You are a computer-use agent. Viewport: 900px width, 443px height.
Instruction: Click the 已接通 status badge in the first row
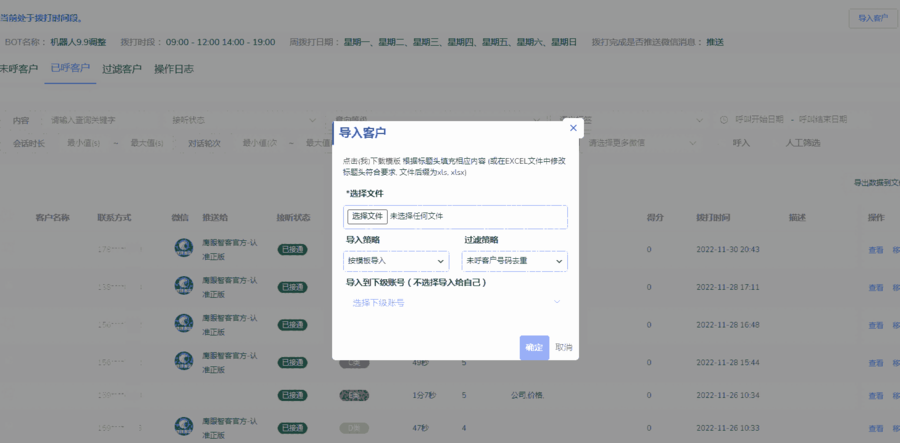coord(292,249)
